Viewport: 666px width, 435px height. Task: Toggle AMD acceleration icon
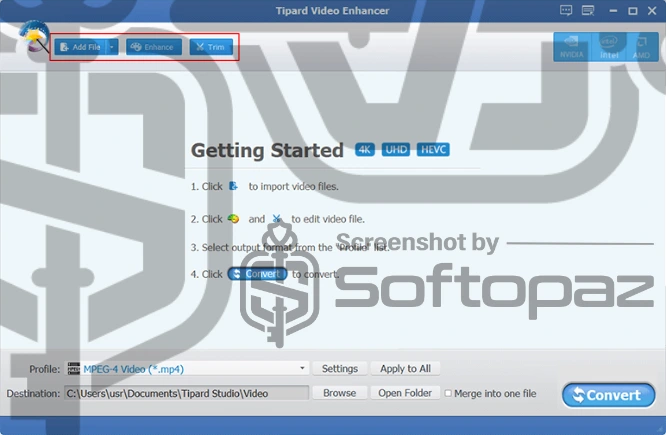pyautogui.click(x=641, y=47)
